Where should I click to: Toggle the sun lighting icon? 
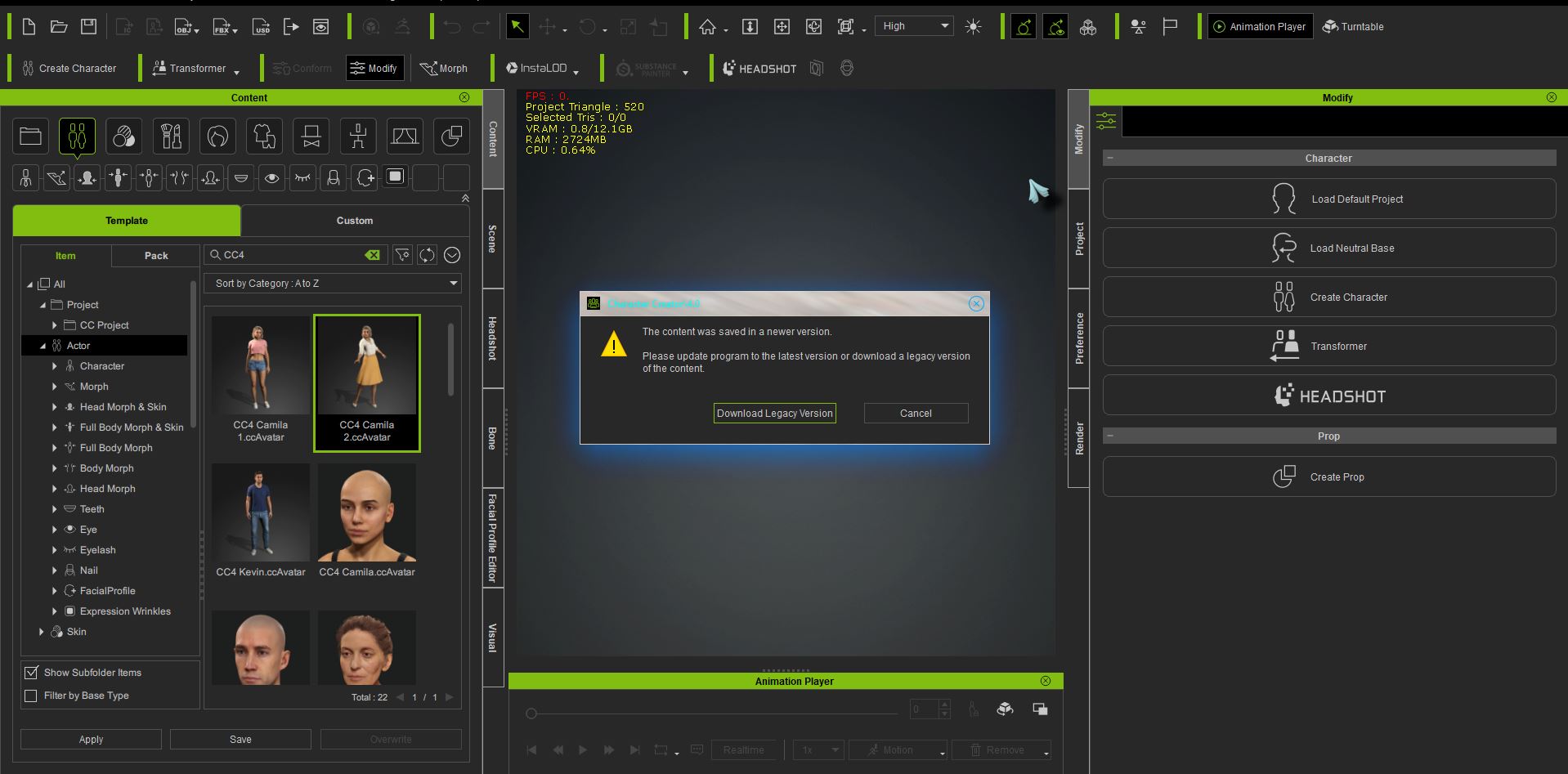[x=973, y=27]
